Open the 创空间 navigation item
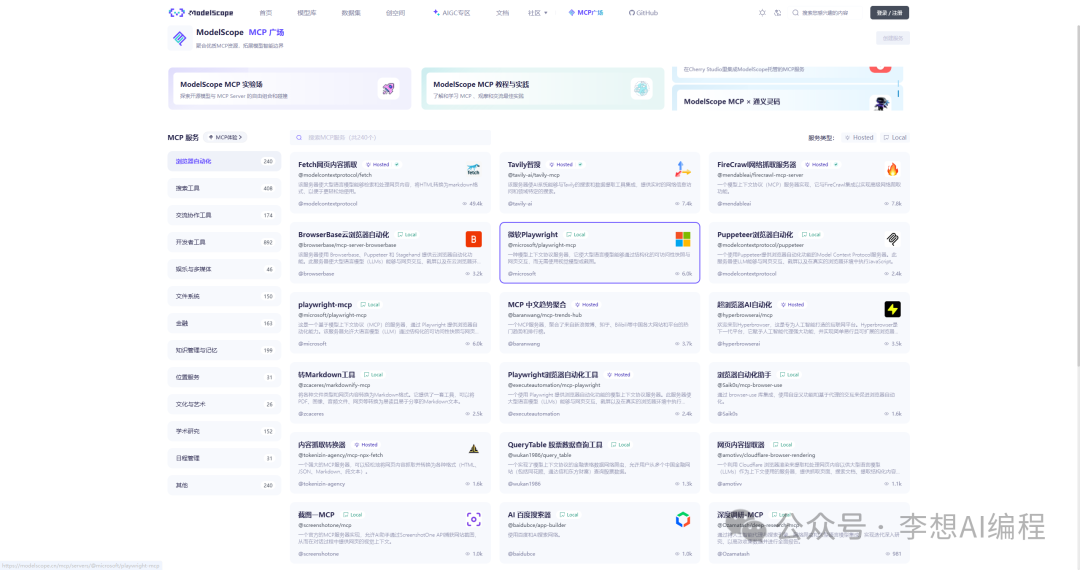This screenshot has height=570, width=1080. 395,12
